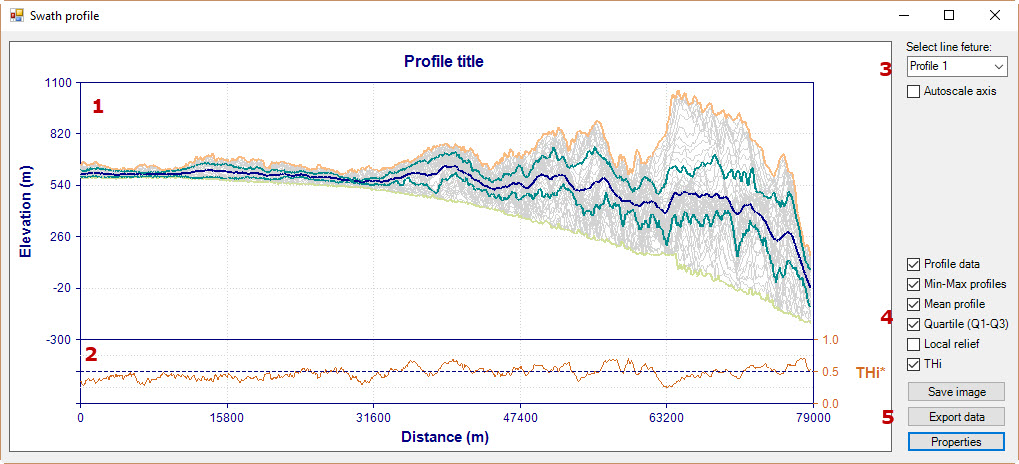The image size is (1019, 464).
Task: Disable the Mean profile checkbox
Action: [914, 304]
